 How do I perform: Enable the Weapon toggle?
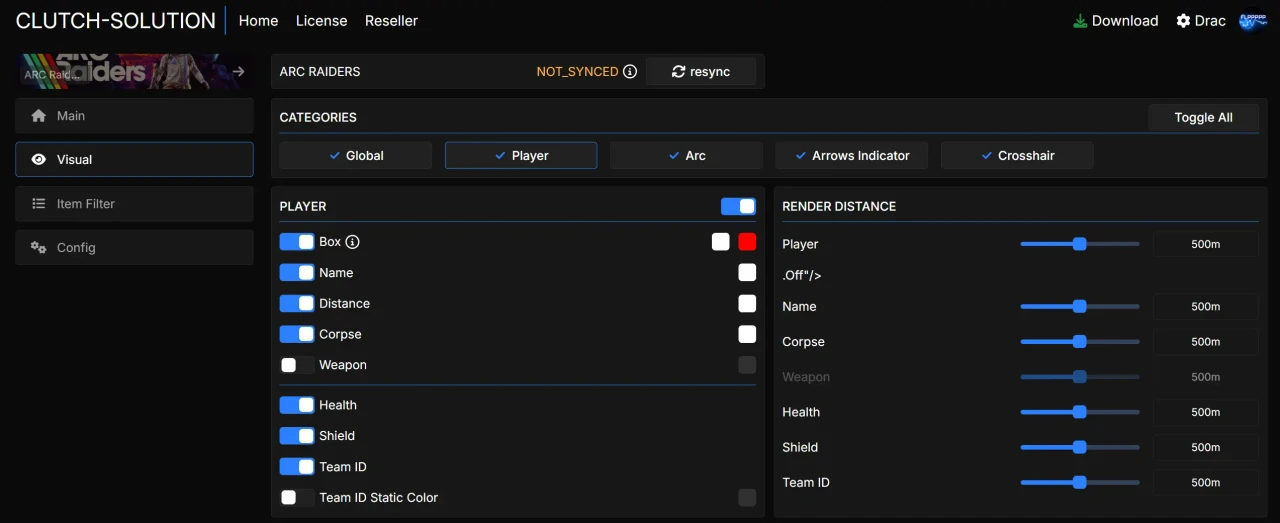(297, 366)
